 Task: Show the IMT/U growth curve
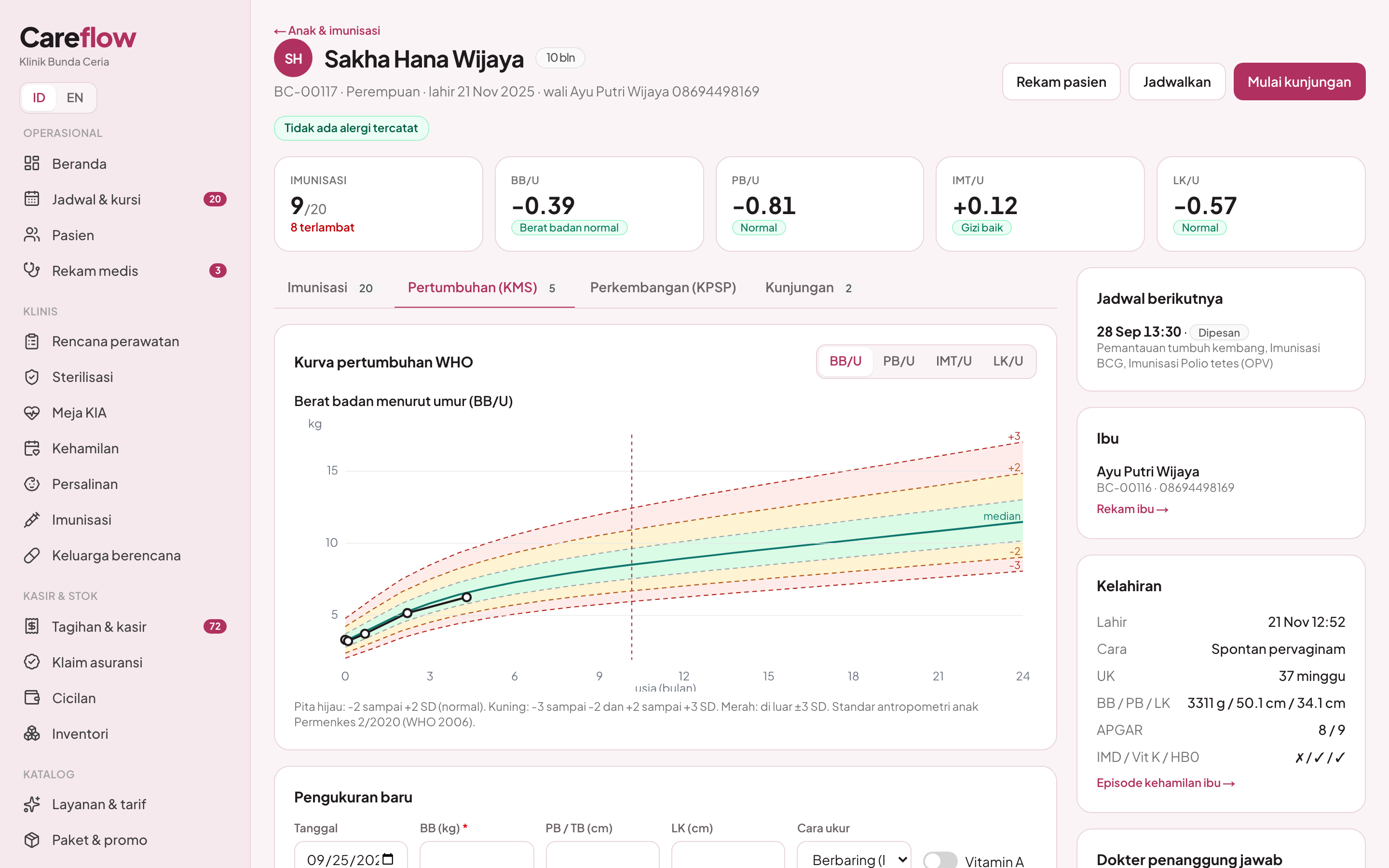click(953, 361)
